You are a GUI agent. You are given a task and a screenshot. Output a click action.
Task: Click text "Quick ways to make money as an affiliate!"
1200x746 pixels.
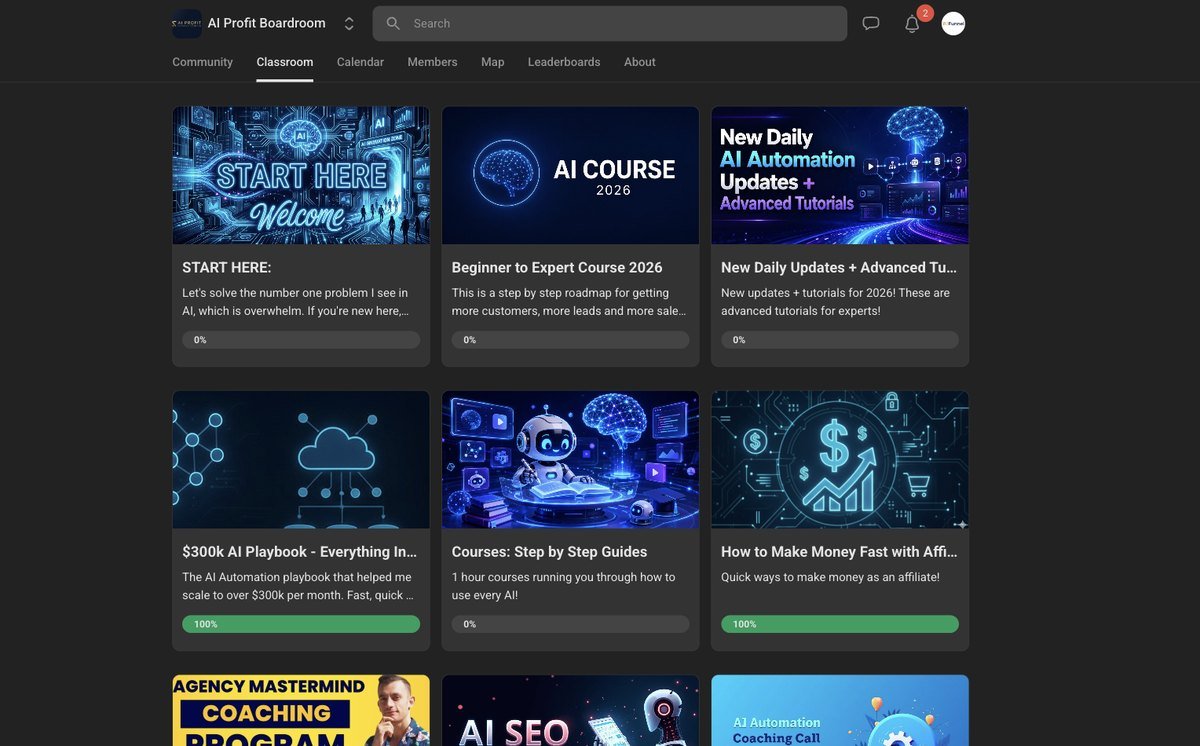tap(830, 577)
